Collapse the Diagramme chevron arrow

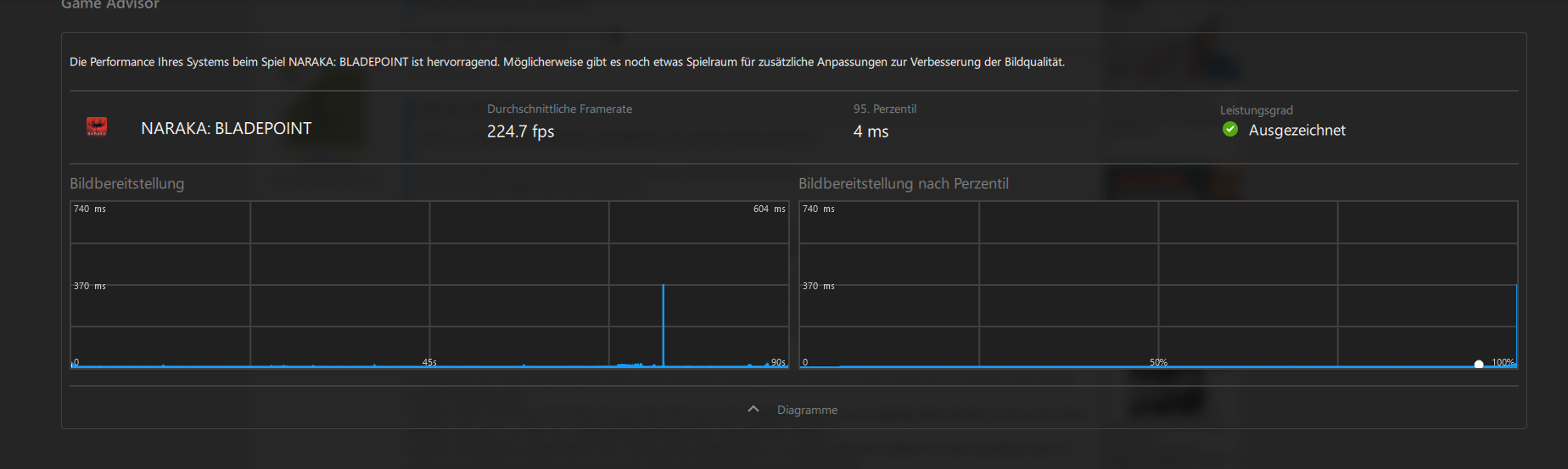click(x=753, y=409)
